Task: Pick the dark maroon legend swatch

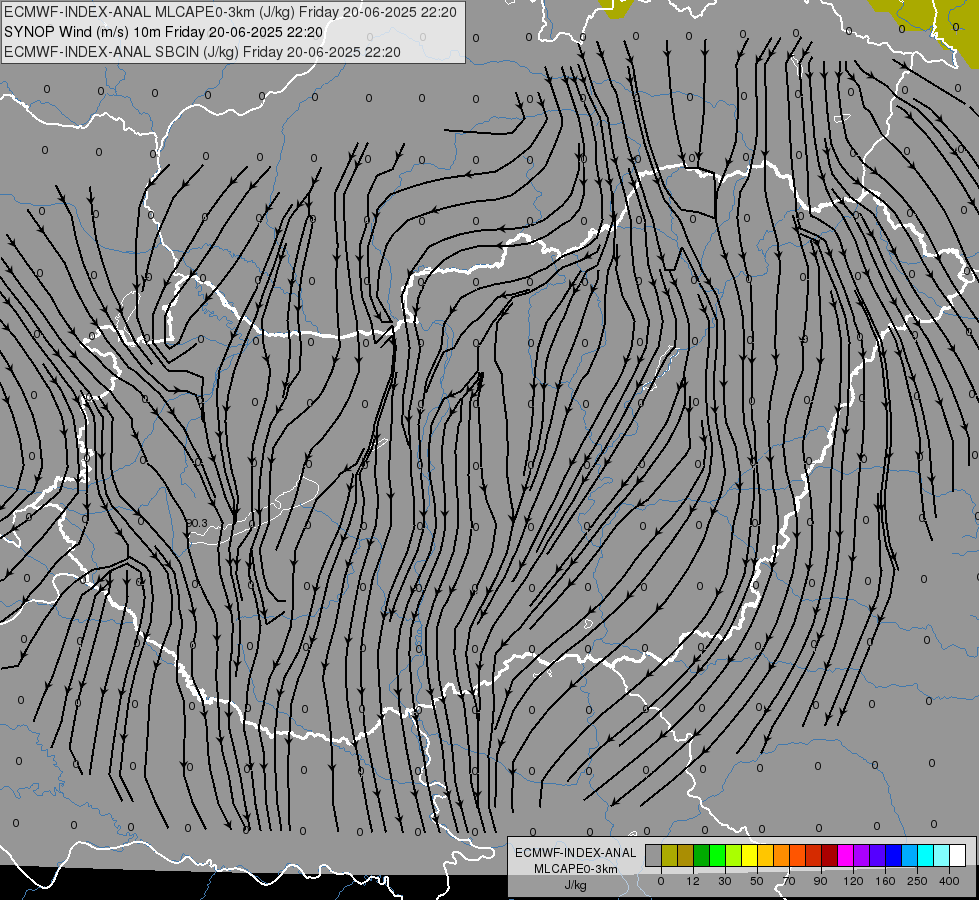Action: click(x=829, y=855)
